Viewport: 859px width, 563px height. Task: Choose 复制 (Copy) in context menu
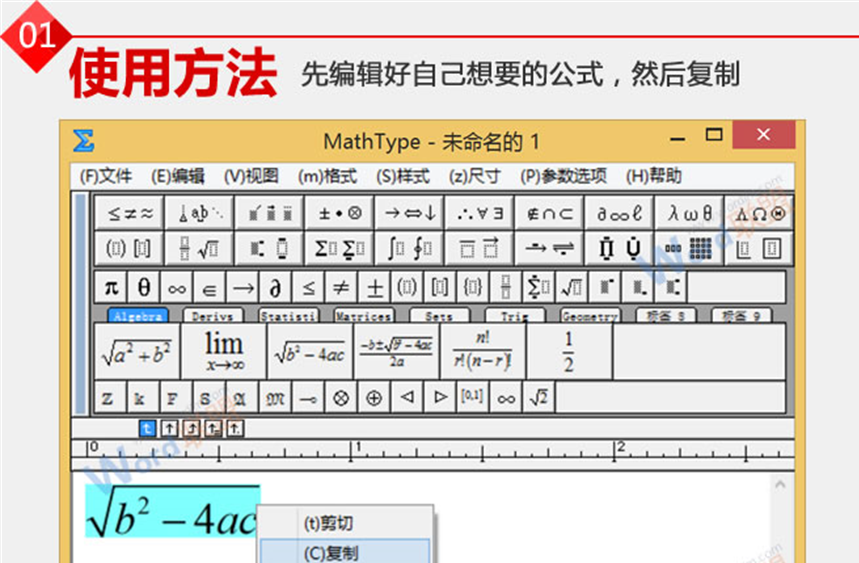coord(345,551)
